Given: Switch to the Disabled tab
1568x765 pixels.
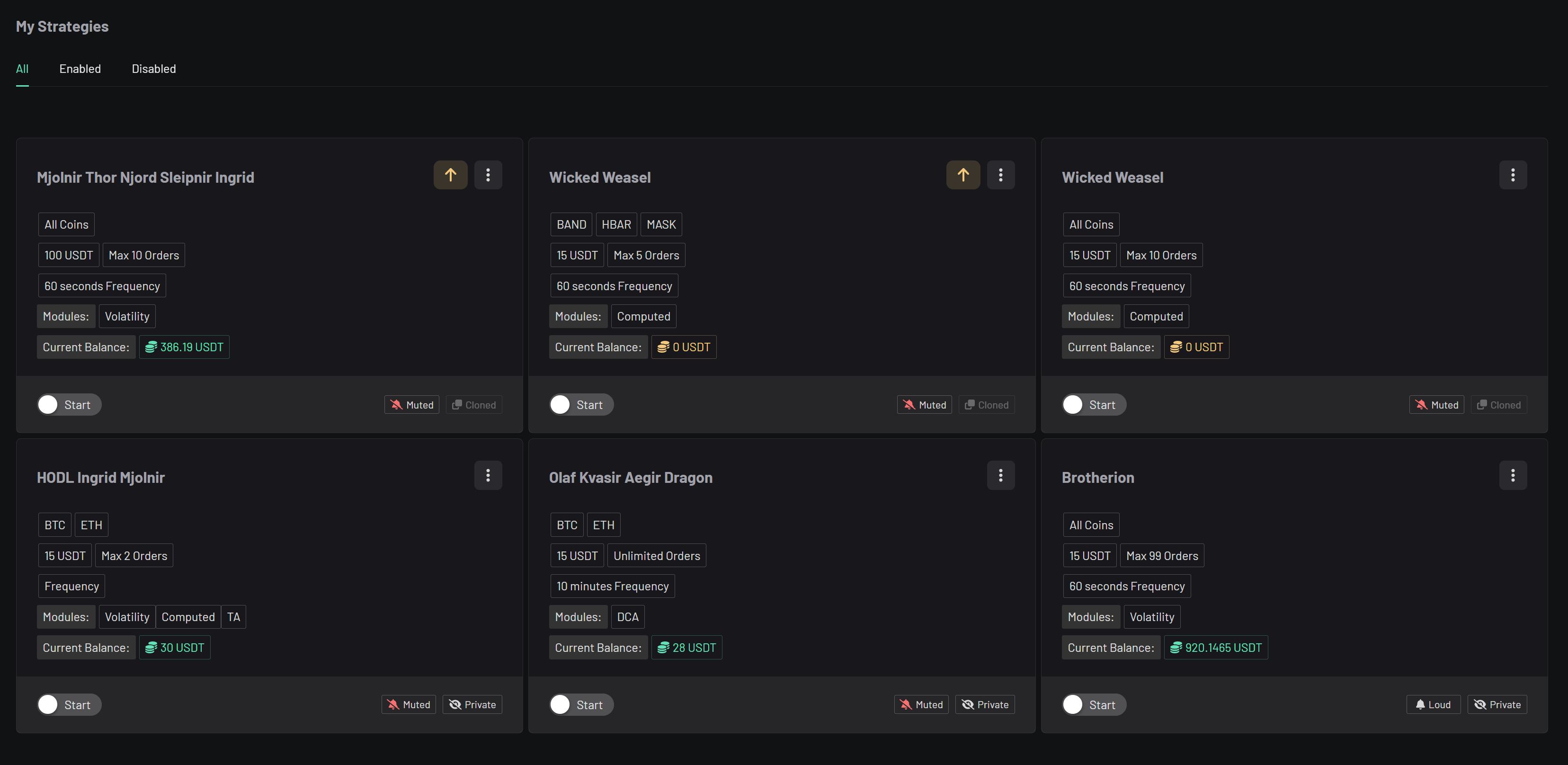Looking at the screenshot, I should pyautogui.click(x=153, y=69).
